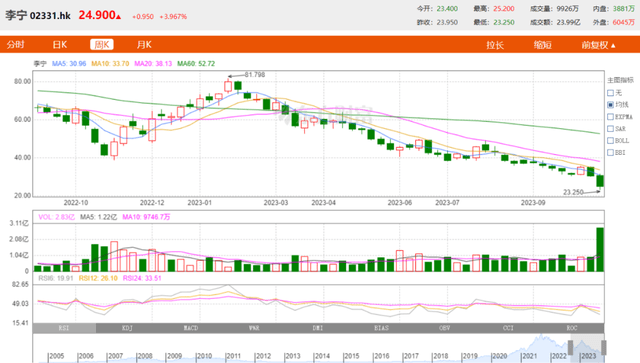Select the CCI indicator tab
The height and width of the screenshot is (363, 640).
pos(508,328)
